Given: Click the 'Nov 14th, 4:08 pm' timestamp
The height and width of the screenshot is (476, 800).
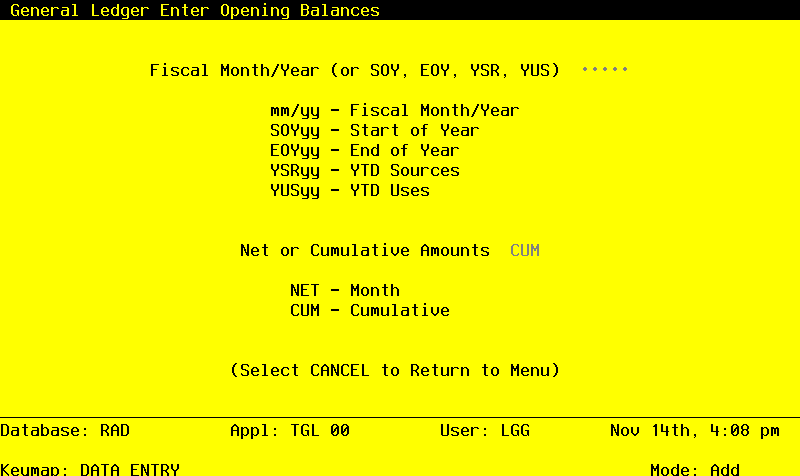Looking at the screenshot, I should [x=695, y=431].
